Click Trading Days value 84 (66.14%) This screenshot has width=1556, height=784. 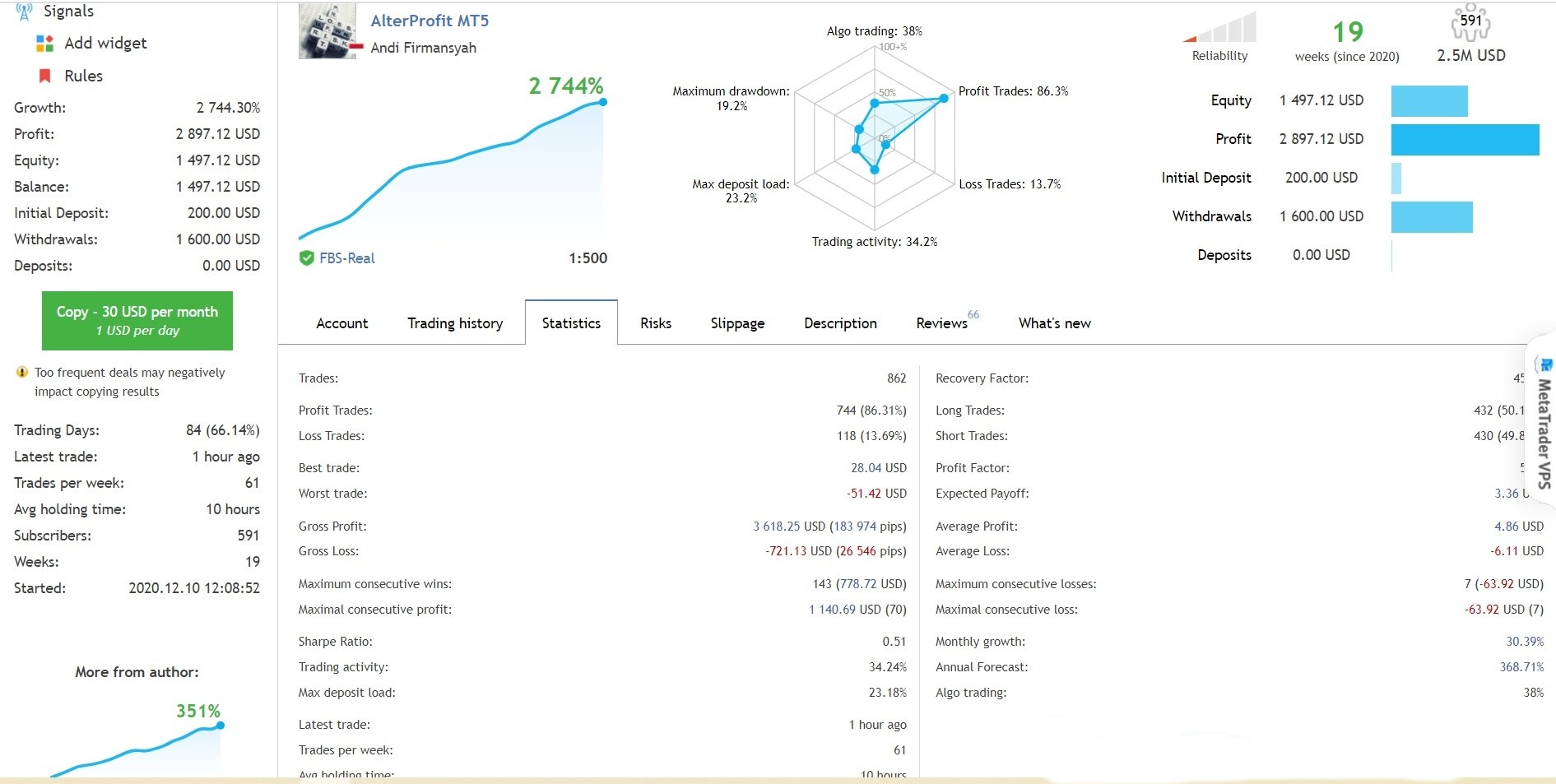tap(222, 430)
